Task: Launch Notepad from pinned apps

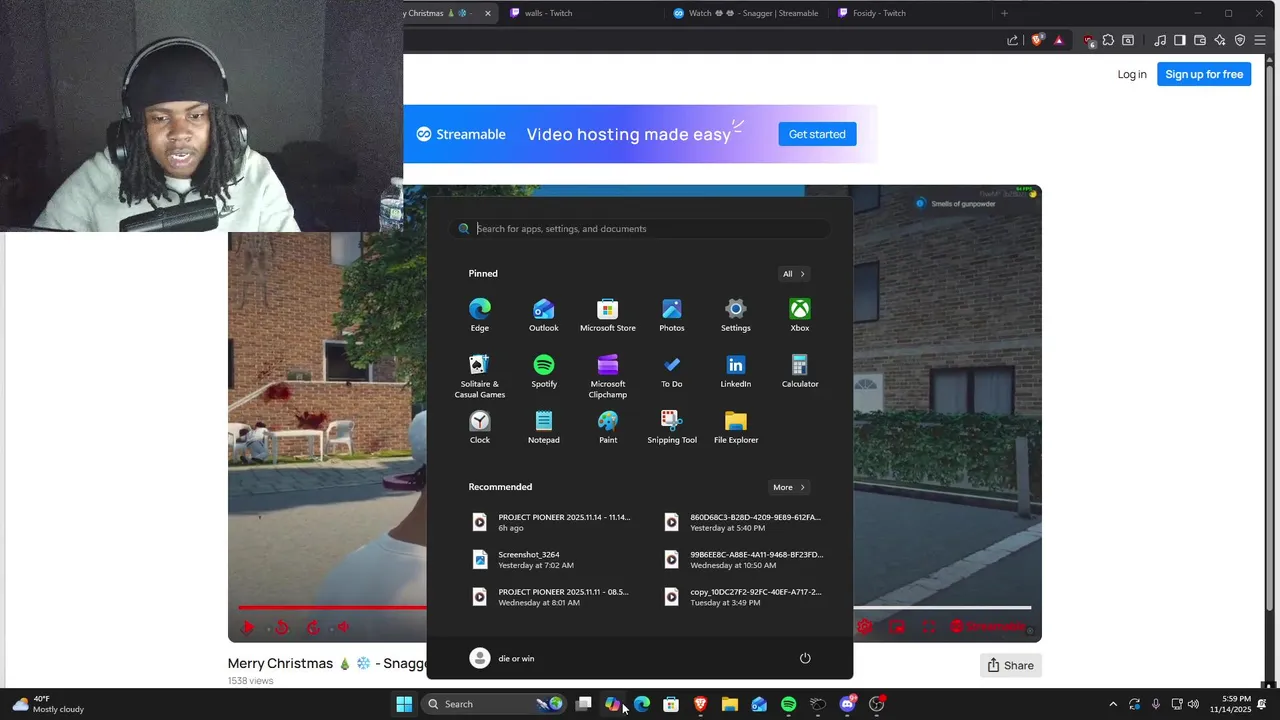Action: (544, 427)
